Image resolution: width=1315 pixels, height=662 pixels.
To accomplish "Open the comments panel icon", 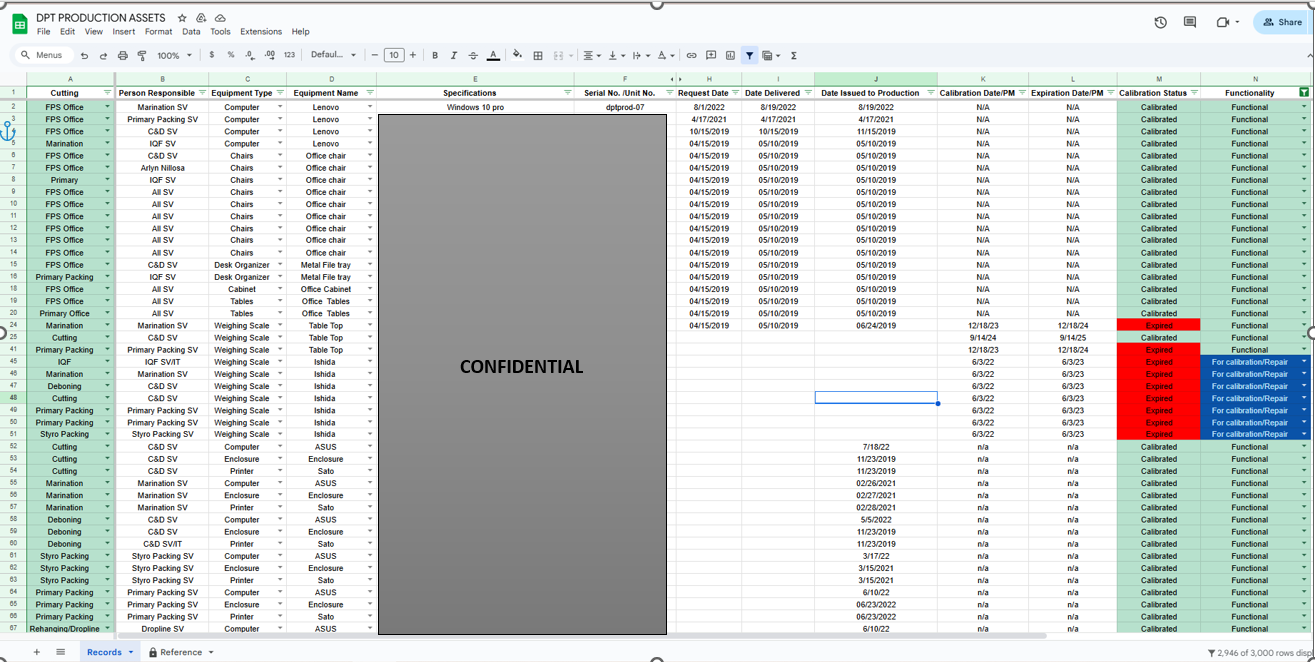I will tap(1191, 22).
